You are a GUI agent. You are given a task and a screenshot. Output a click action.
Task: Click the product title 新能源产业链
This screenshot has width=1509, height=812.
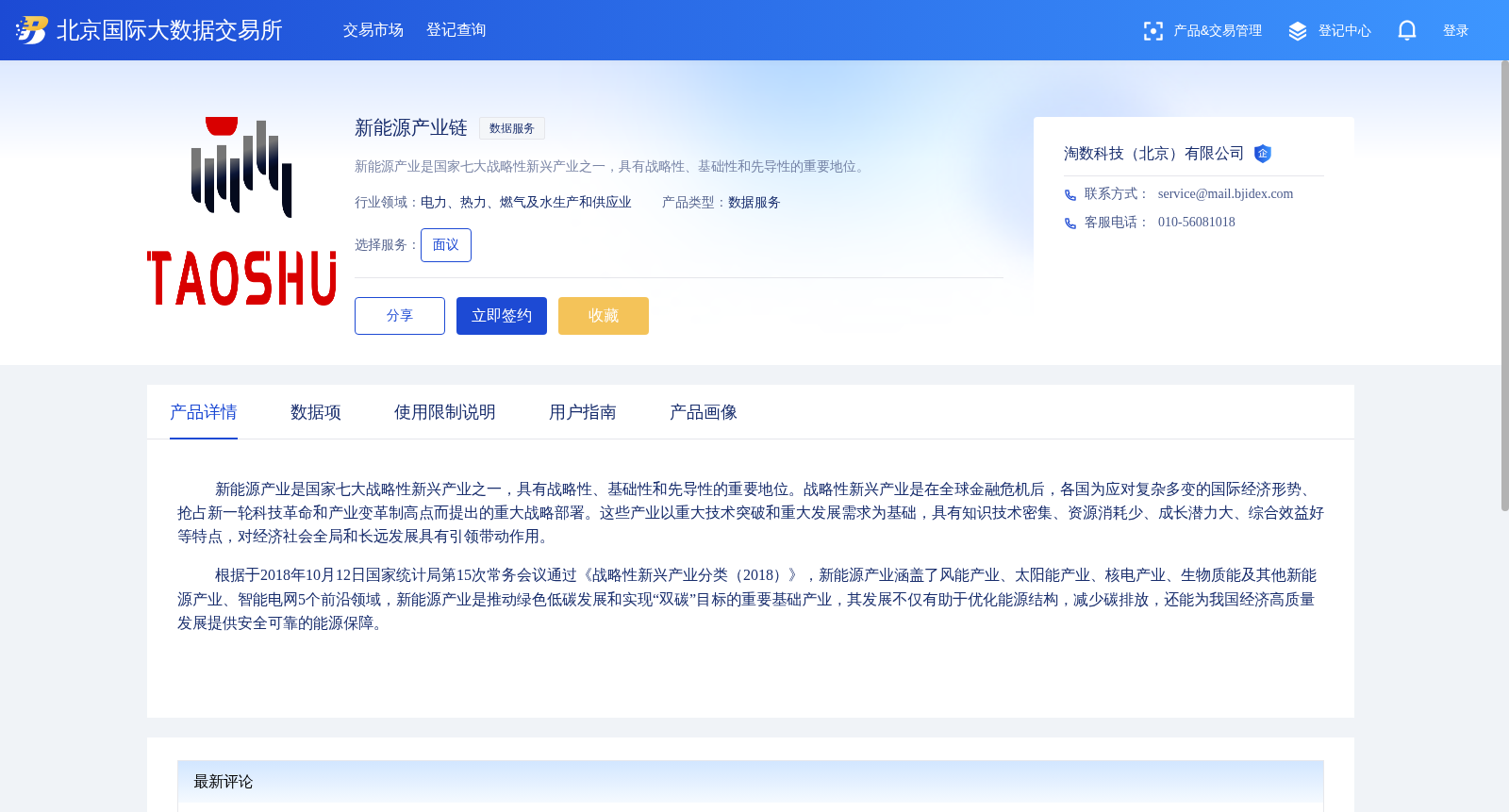pyautogui.click(x=411, y=128)
